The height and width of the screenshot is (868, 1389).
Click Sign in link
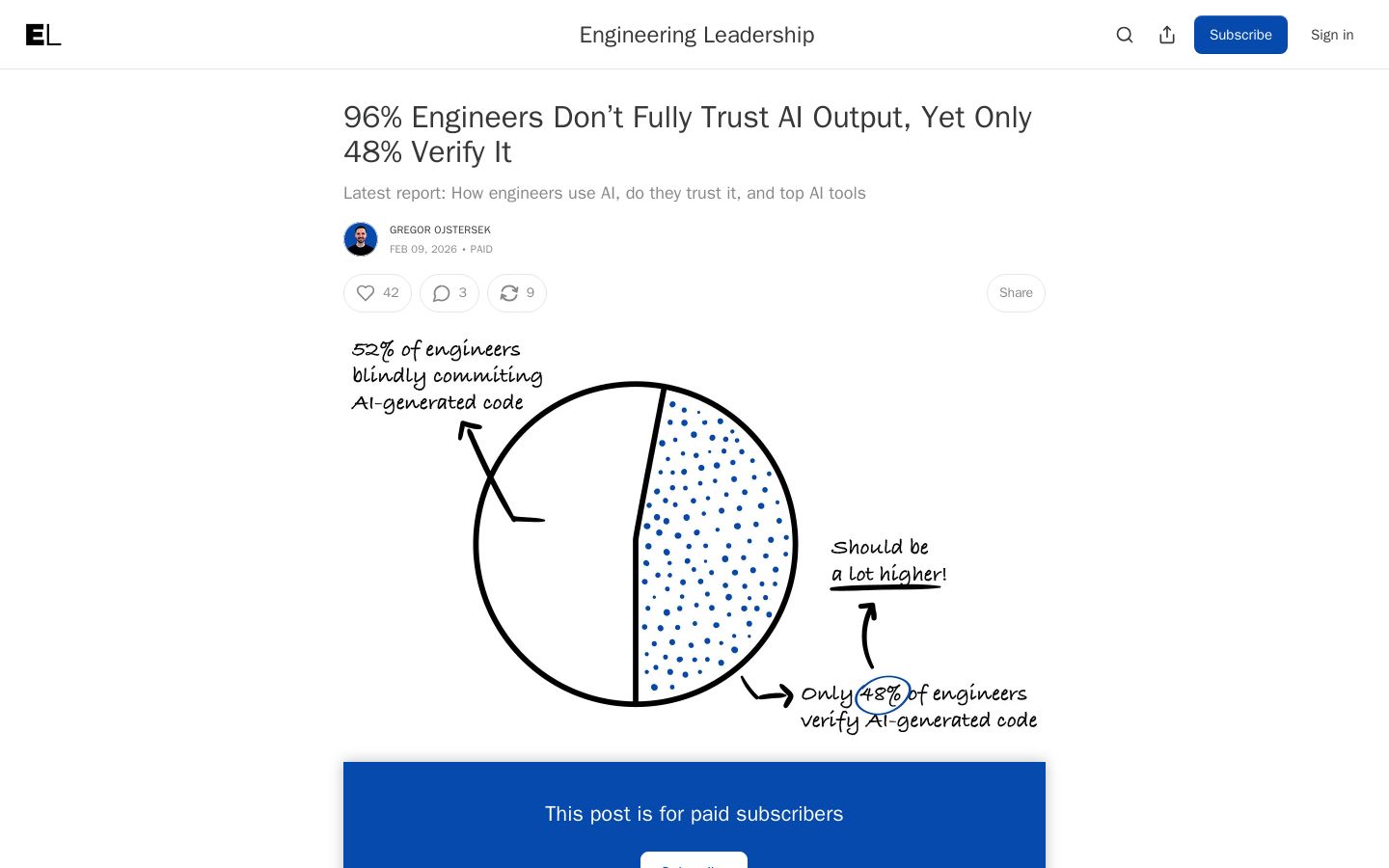point(1332,35)
